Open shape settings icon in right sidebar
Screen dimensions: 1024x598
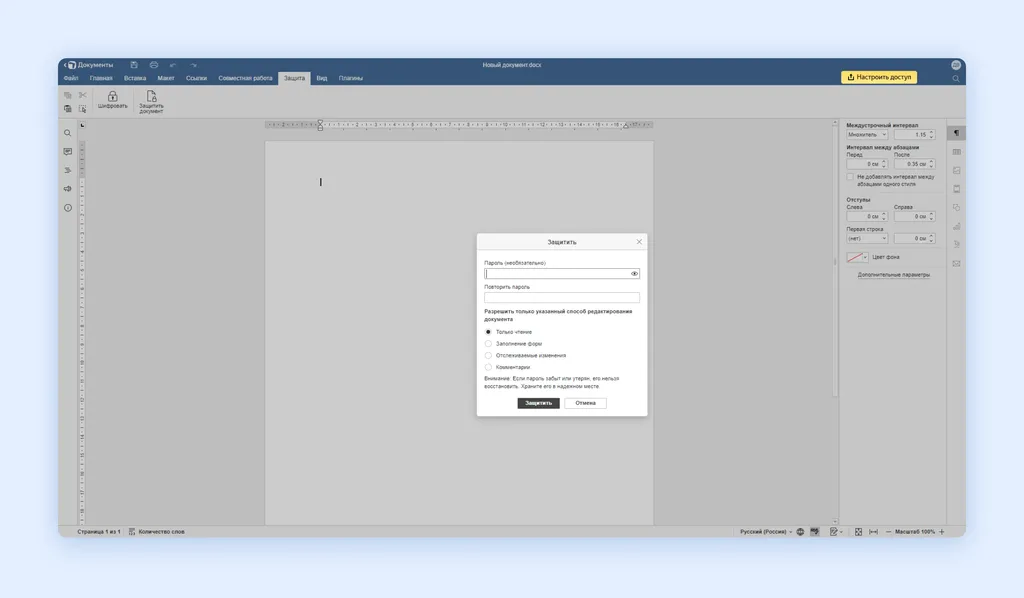(x=956, y=208)
